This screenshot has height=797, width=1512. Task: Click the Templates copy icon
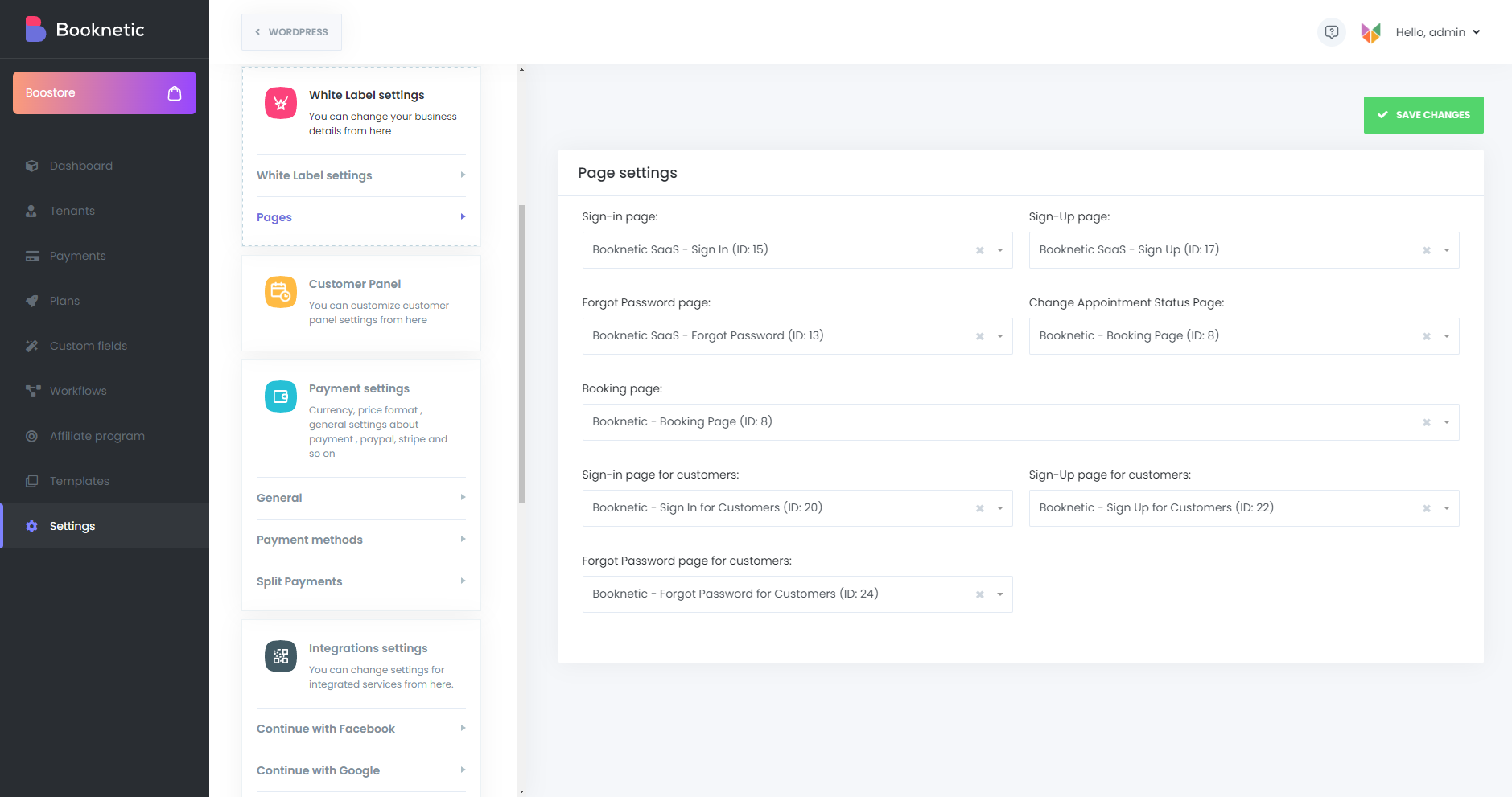click(31, 481)
